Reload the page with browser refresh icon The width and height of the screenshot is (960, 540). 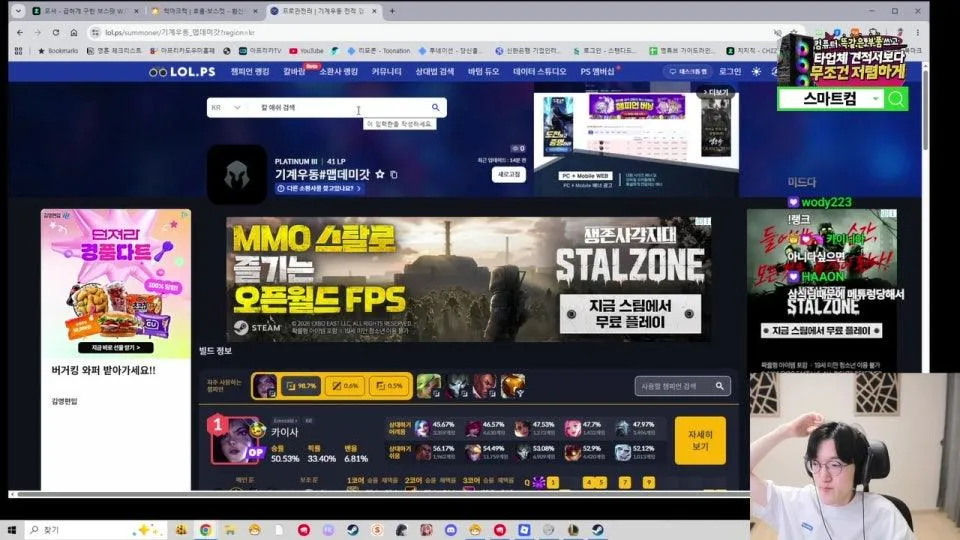click(56, 32)
